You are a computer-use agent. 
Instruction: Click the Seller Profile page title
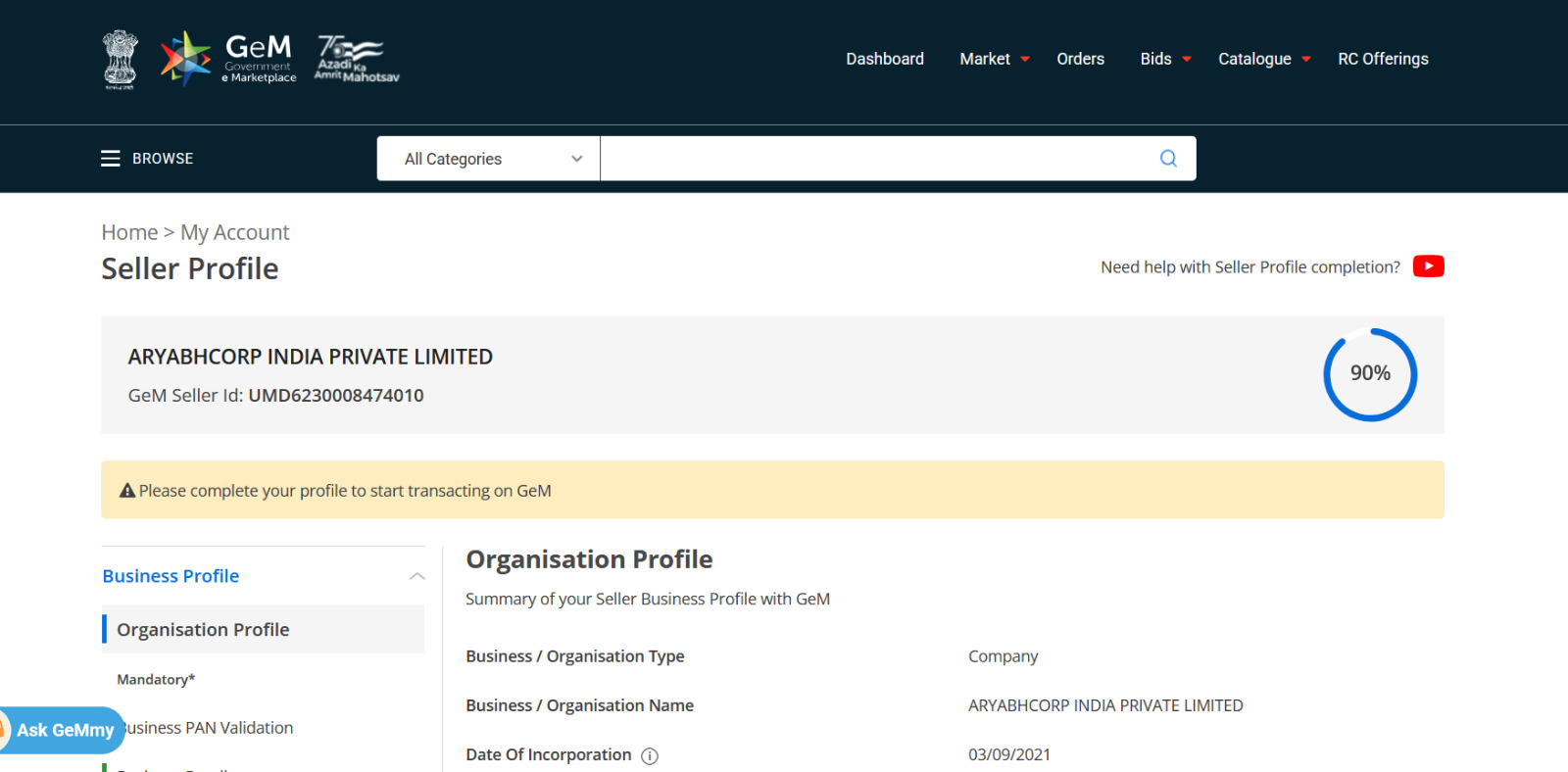click(190, 268)
